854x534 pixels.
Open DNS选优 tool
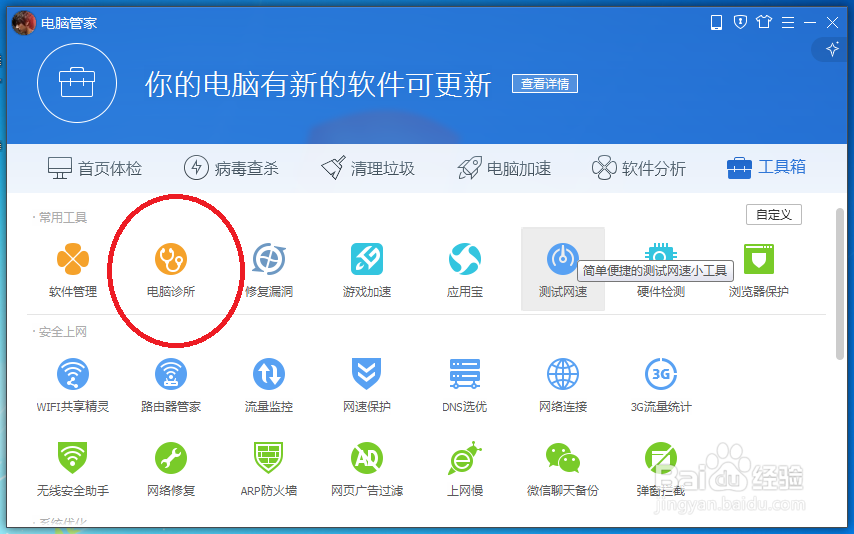(x=465, y=385)
